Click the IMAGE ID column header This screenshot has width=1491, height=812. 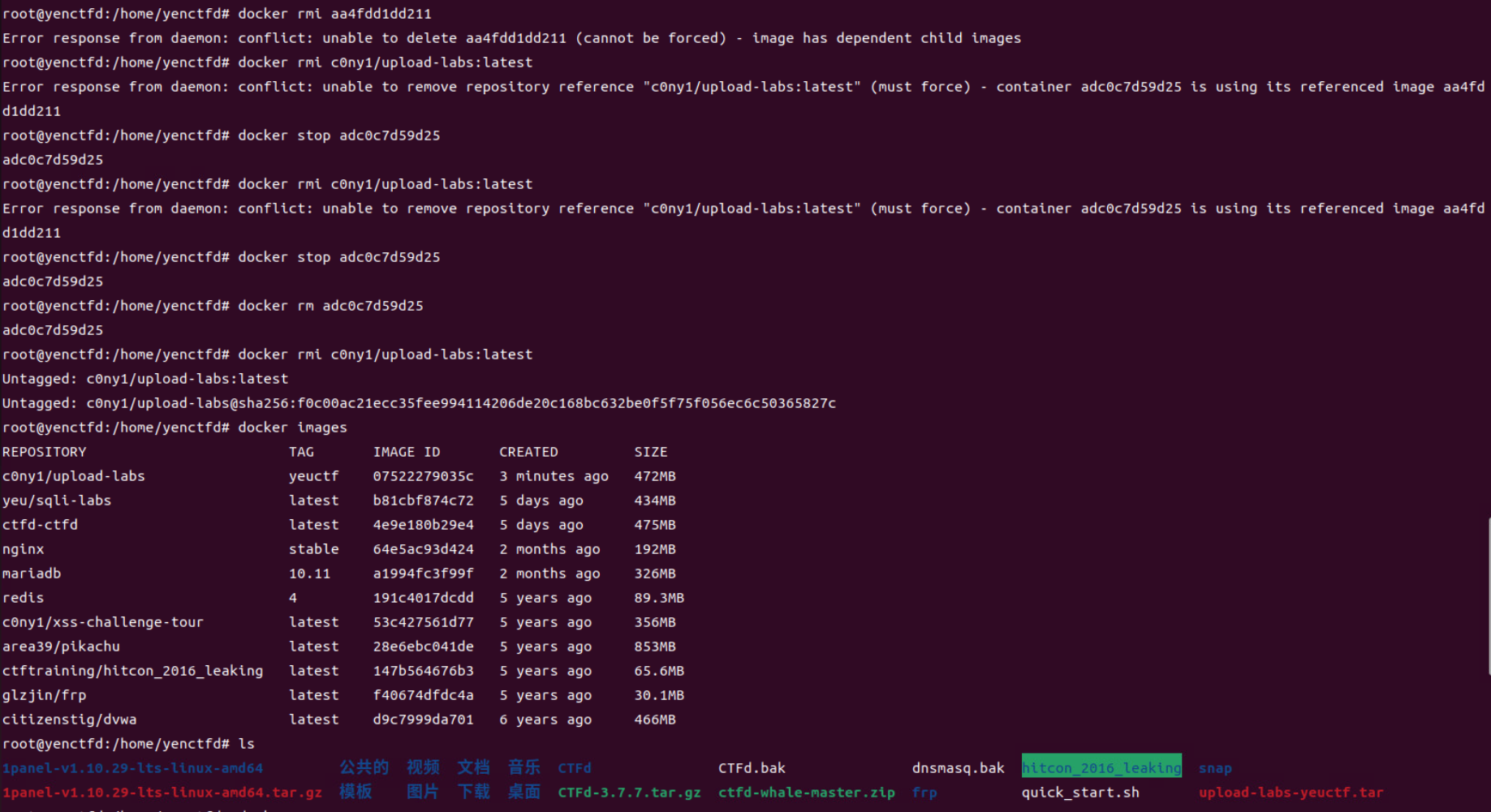click(407, 452)
